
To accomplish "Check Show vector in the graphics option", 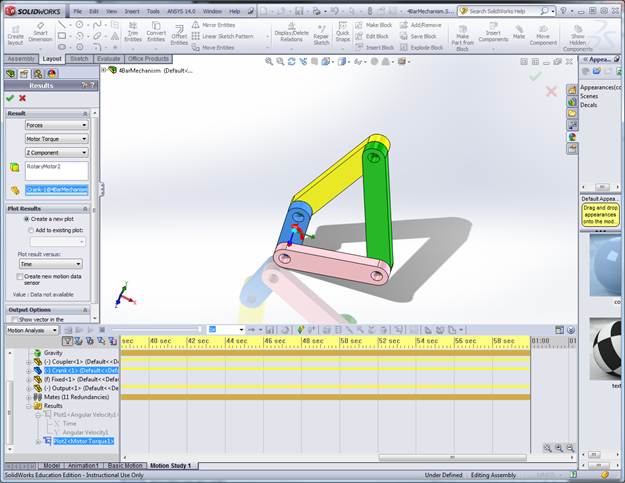I will point(15,319).
